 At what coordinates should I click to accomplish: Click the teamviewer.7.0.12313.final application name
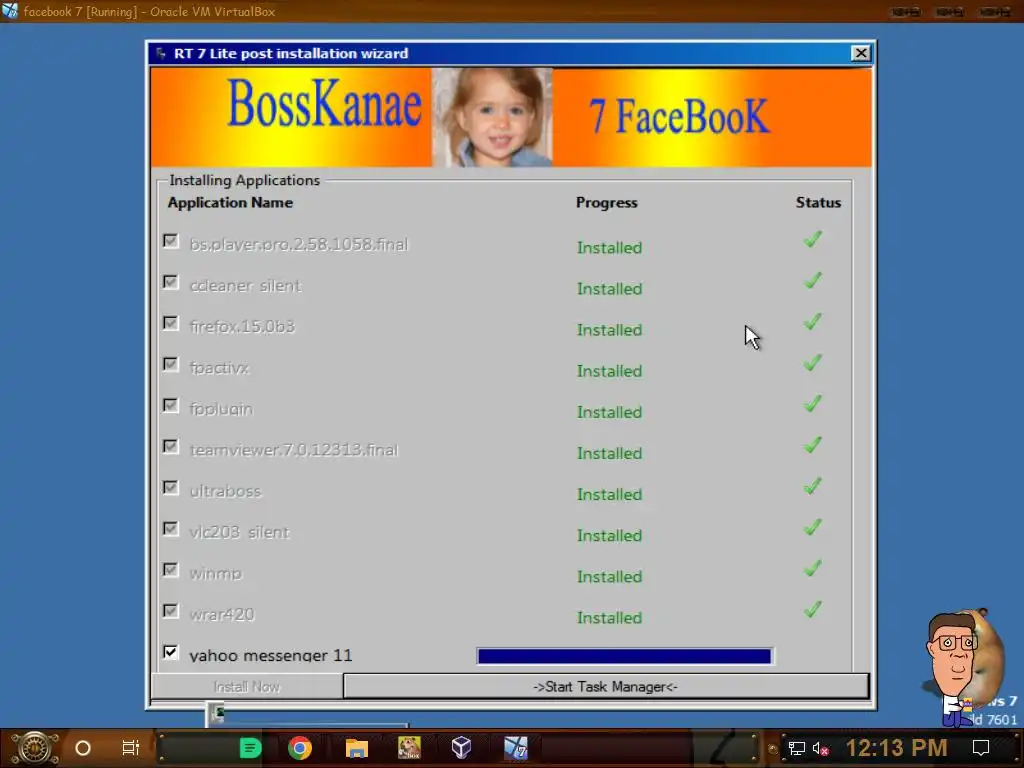294,450
